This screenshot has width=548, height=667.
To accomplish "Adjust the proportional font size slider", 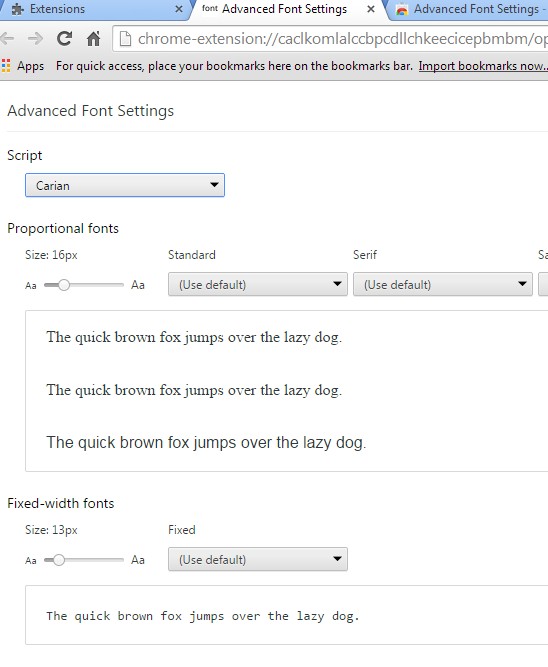I will pyautogui.click(x=64, y=285).
